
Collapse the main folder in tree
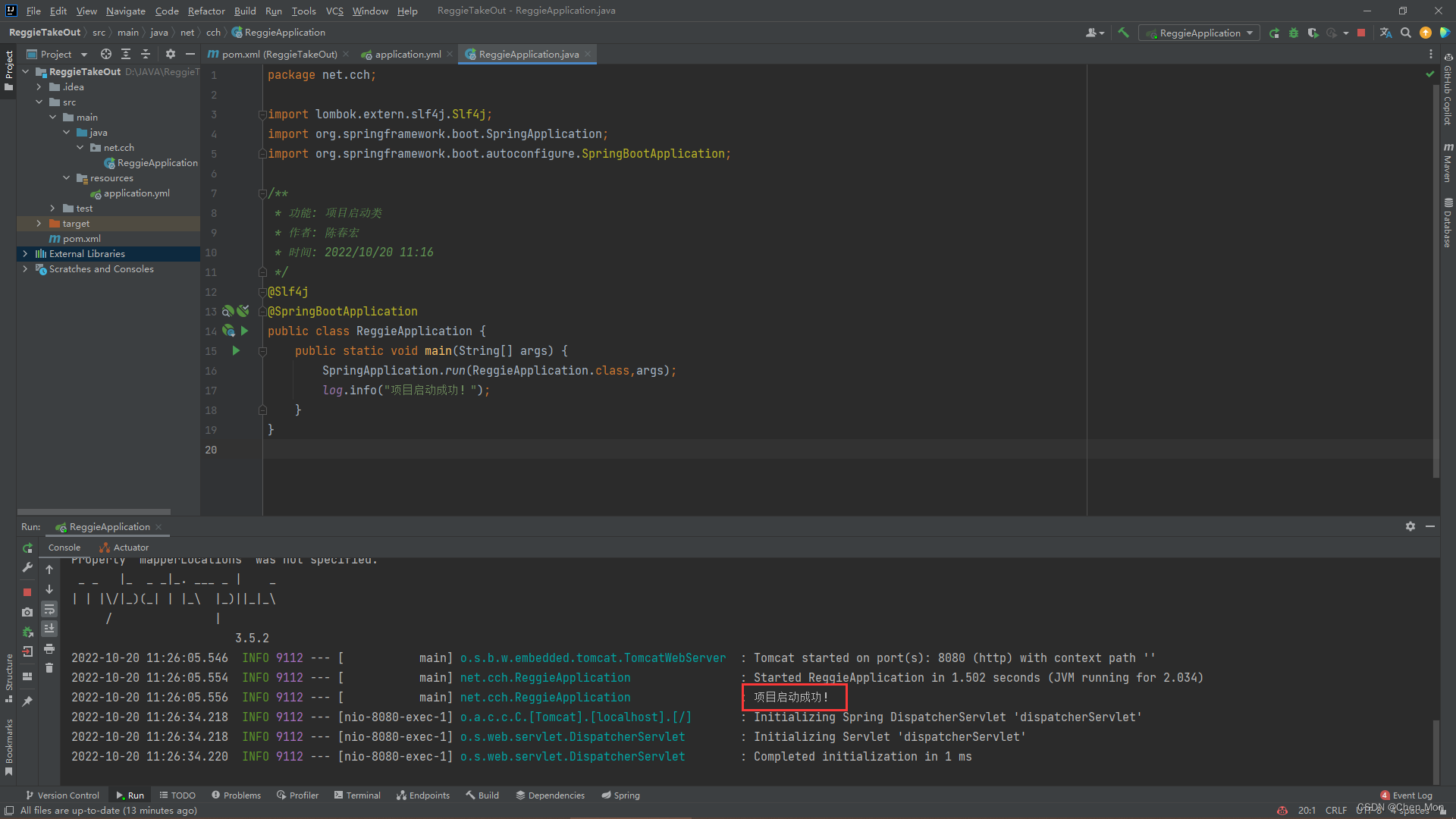[52, 118]
